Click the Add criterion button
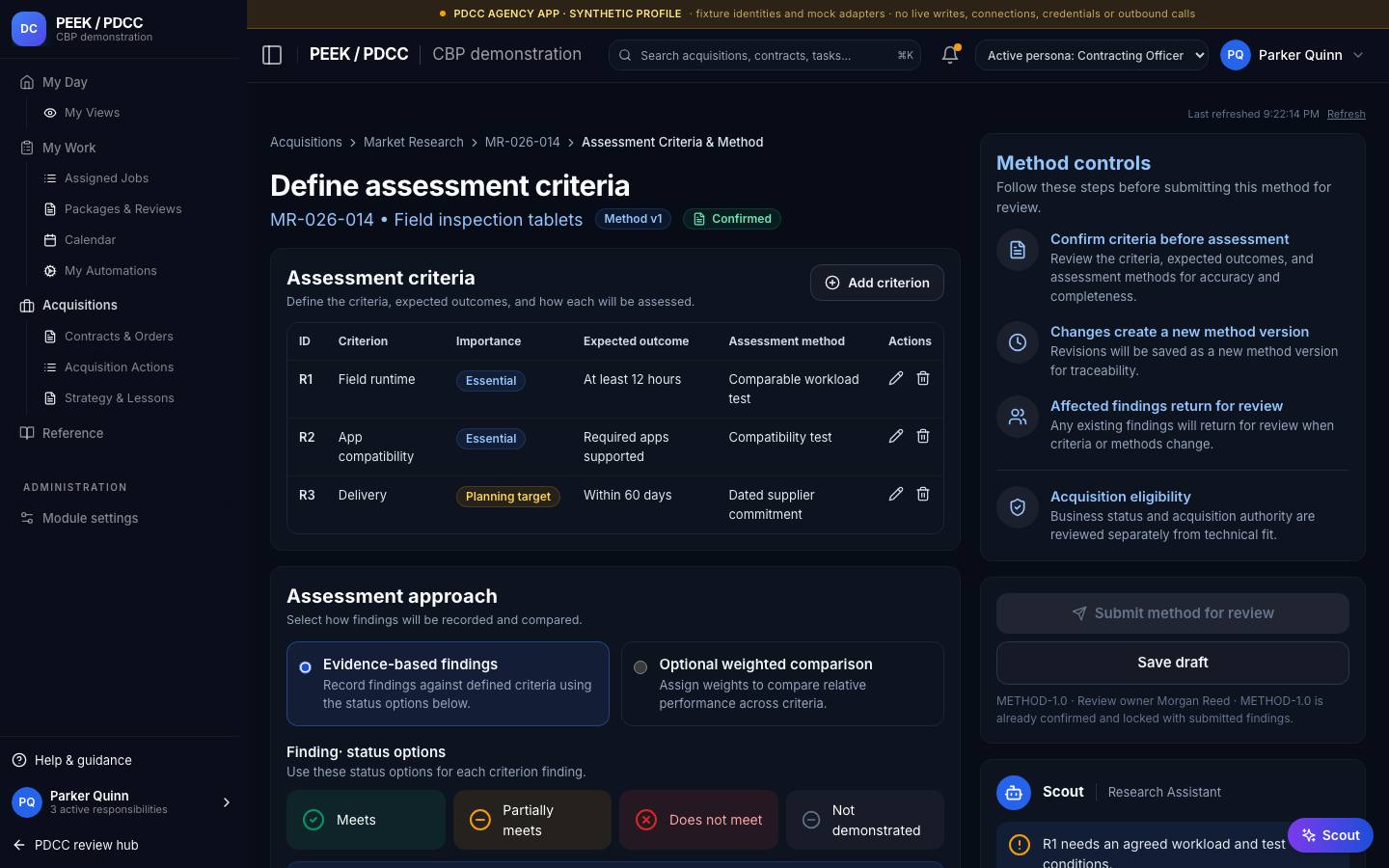The width and height of the screenshot is (1389, 868). tap(877, 283)
